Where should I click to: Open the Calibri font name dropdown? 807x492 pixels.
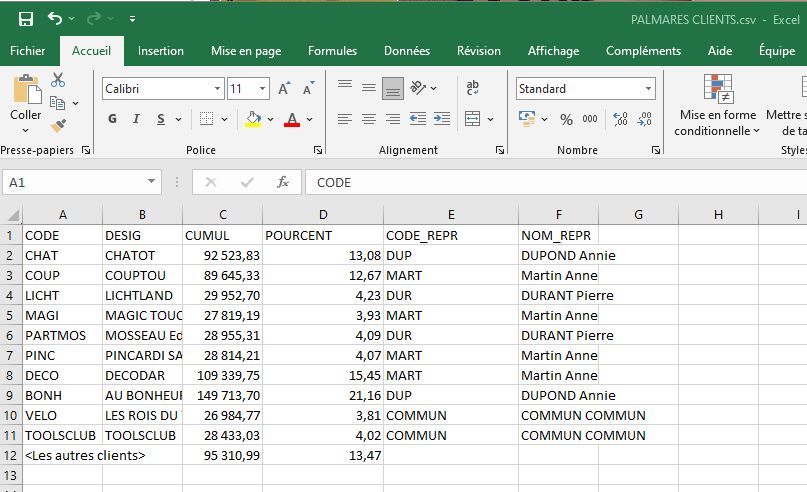(x=217, y=89)
